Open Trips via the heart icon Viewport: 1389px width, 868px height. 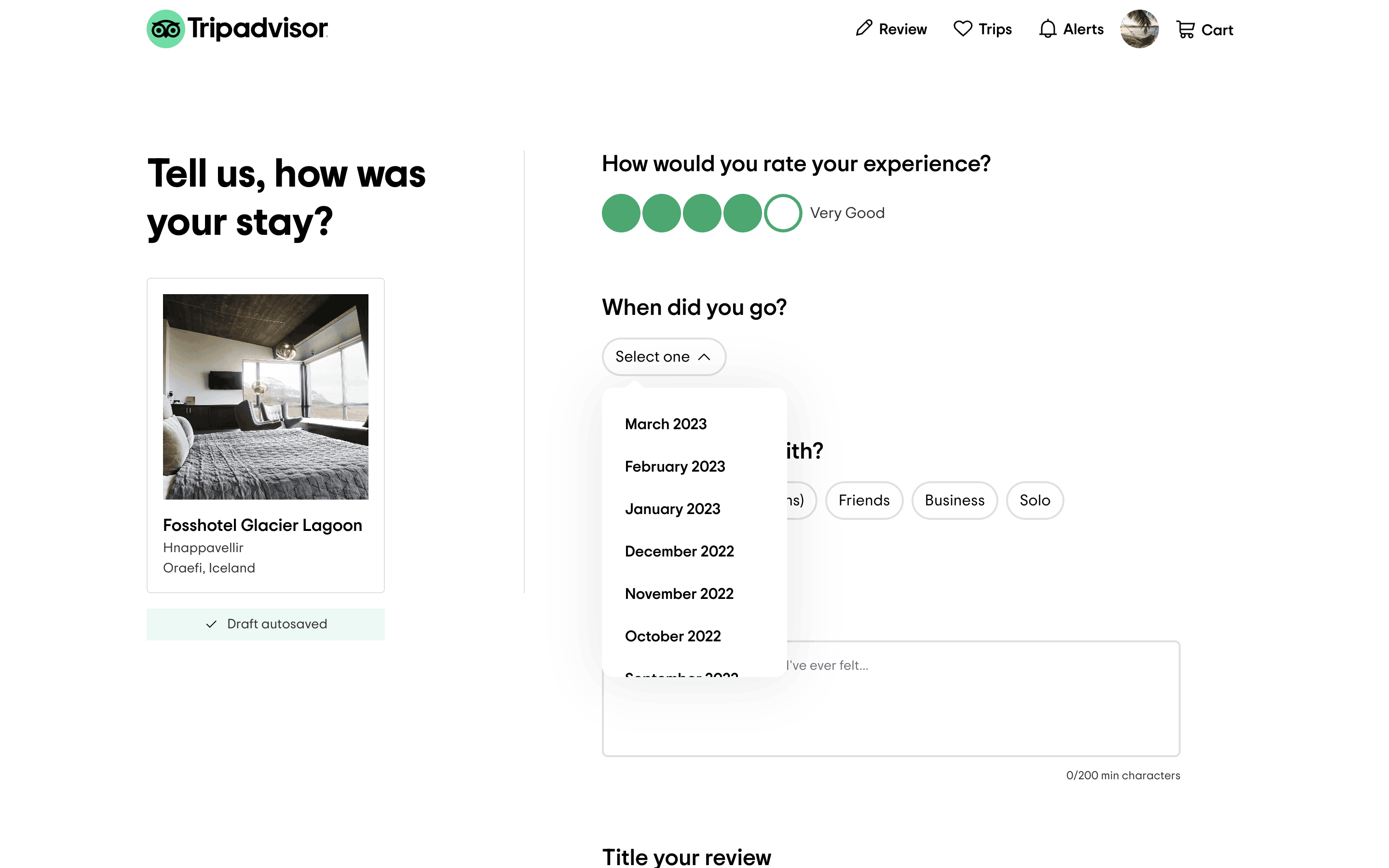point(963,29)
